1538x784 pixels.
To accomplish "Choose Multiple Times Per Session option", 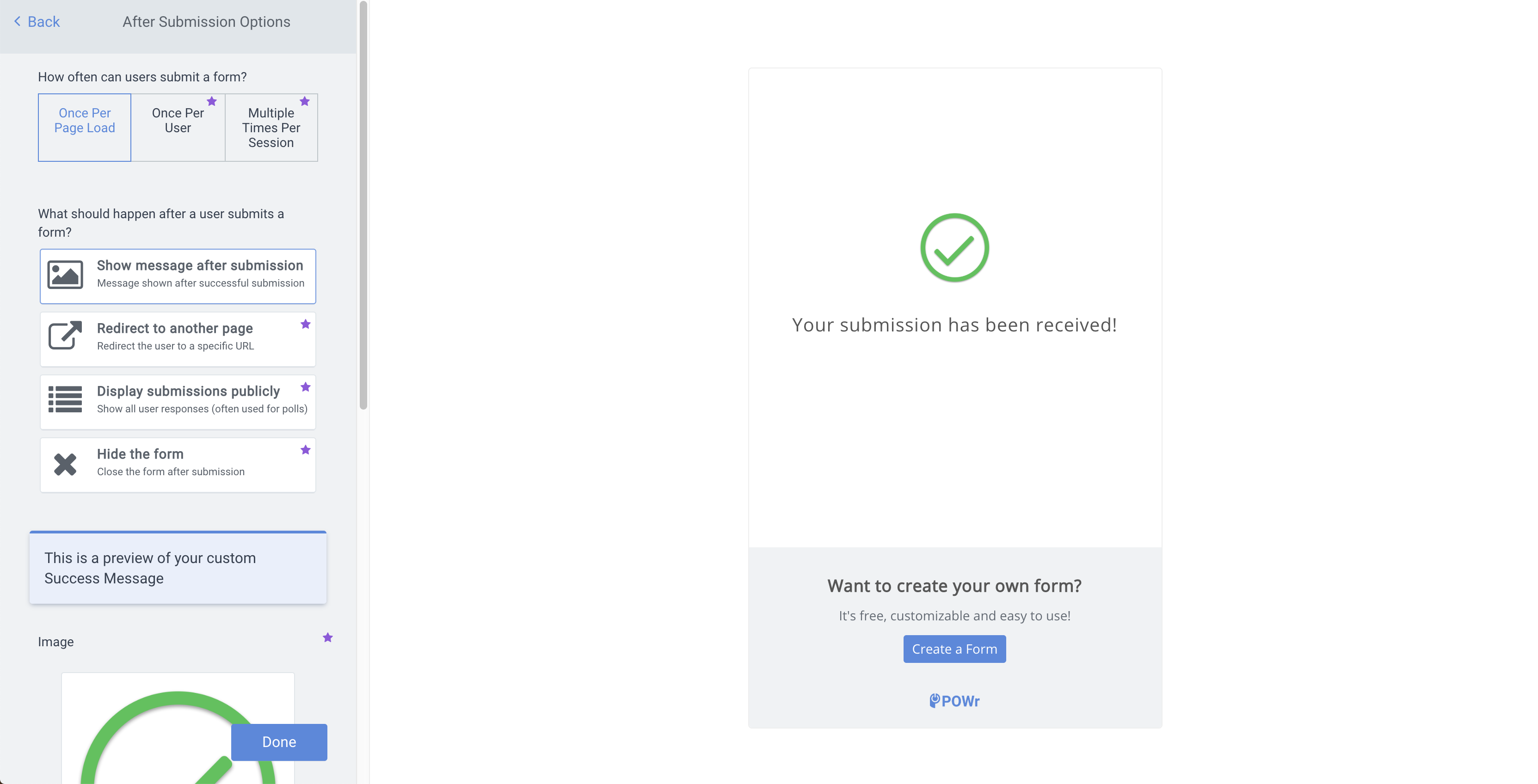I will [x=271, y=128].
